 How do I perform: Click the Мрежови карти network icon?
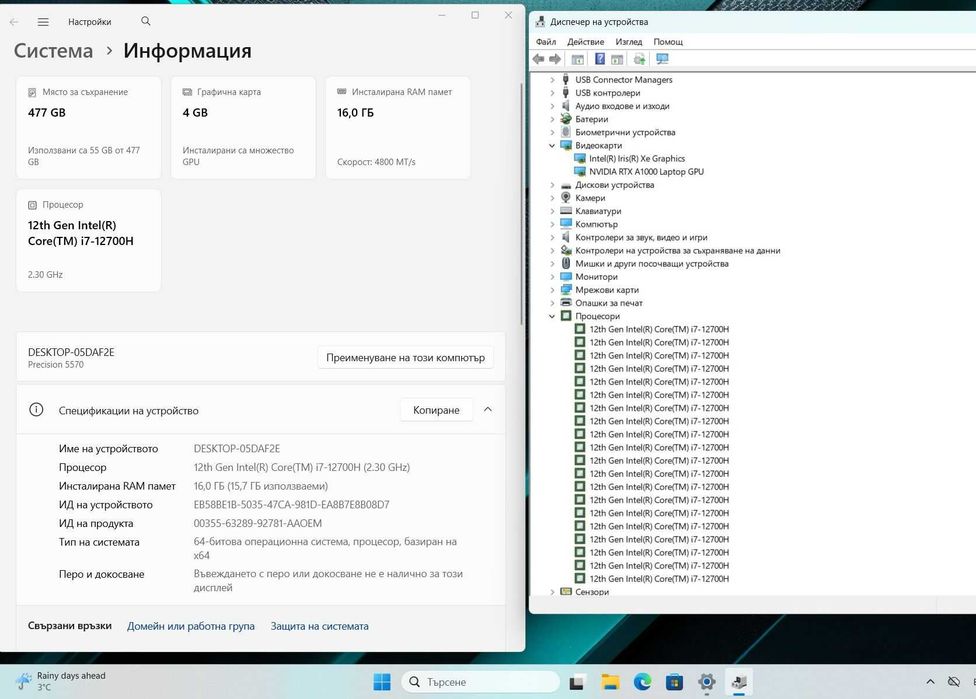pos(566,289)
